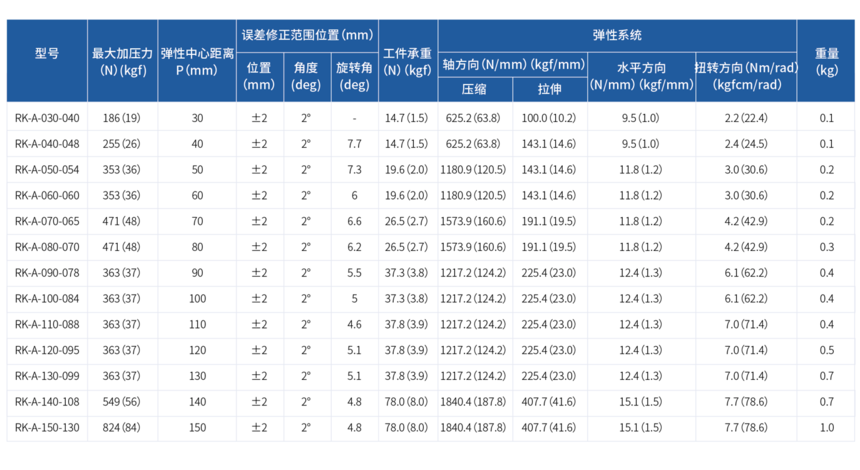Select rotation angle 7.3
Screen dimensions: 860x470
pyautogui.click(x=354, y=169)
